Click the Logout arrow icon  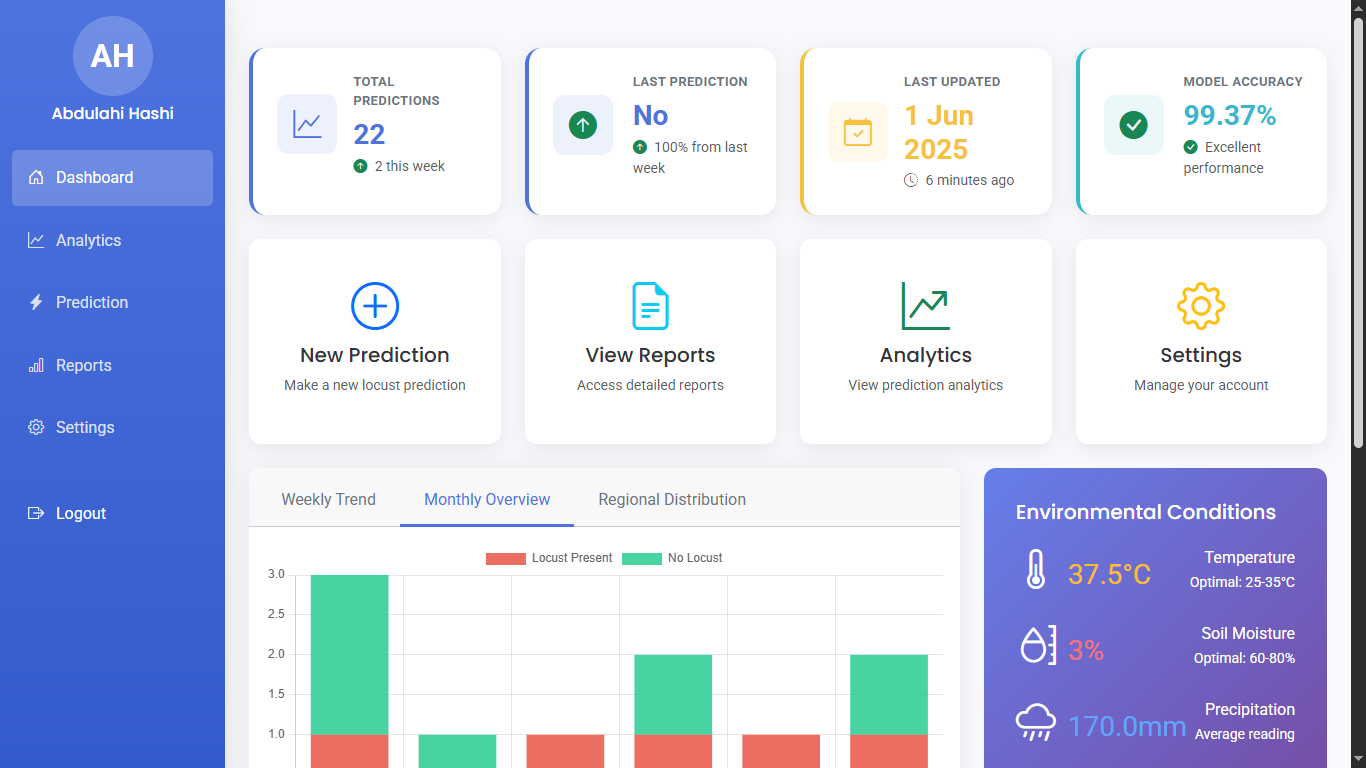point(36,513)
